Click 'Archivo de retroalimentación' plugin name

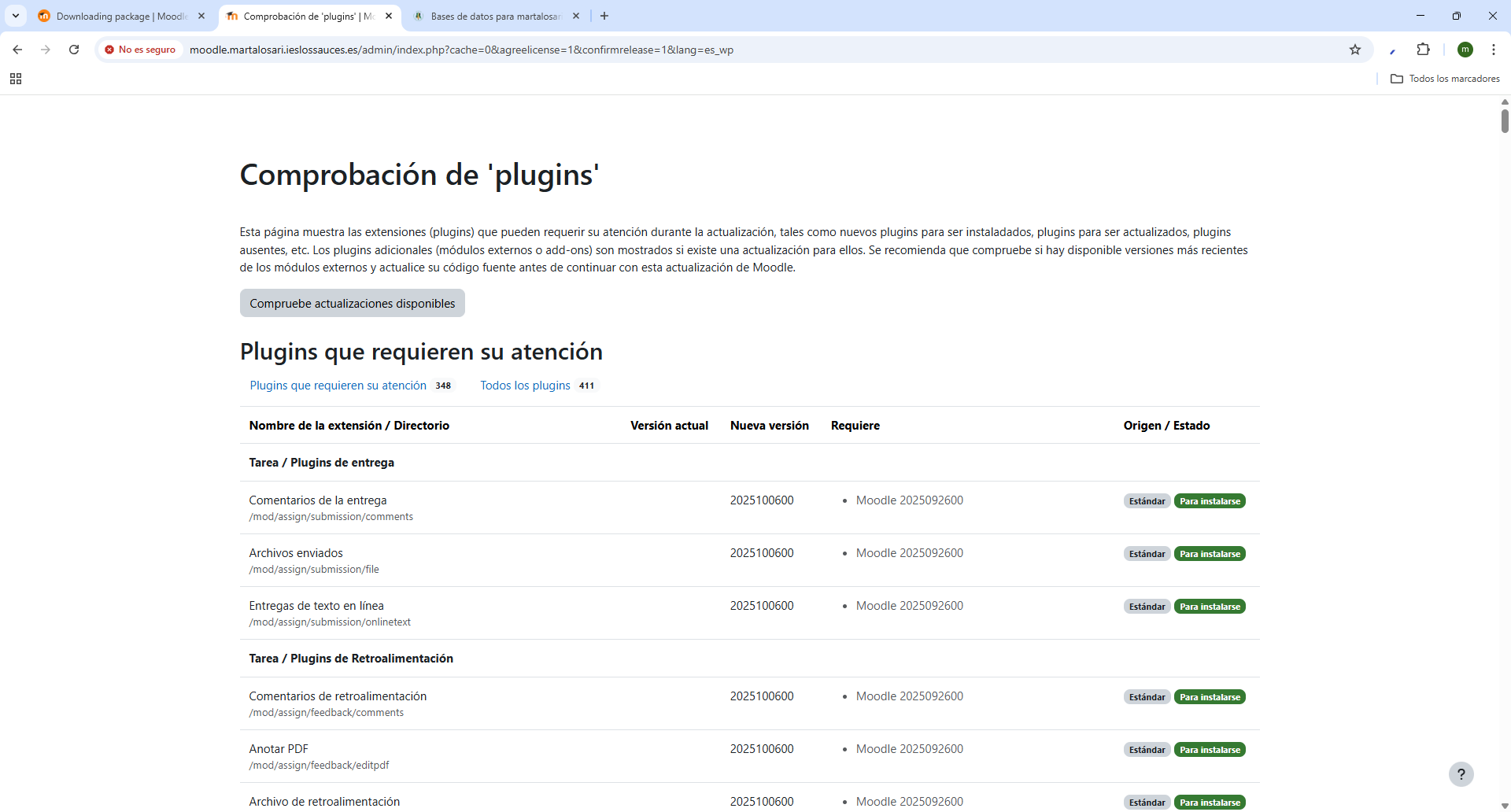324,802
